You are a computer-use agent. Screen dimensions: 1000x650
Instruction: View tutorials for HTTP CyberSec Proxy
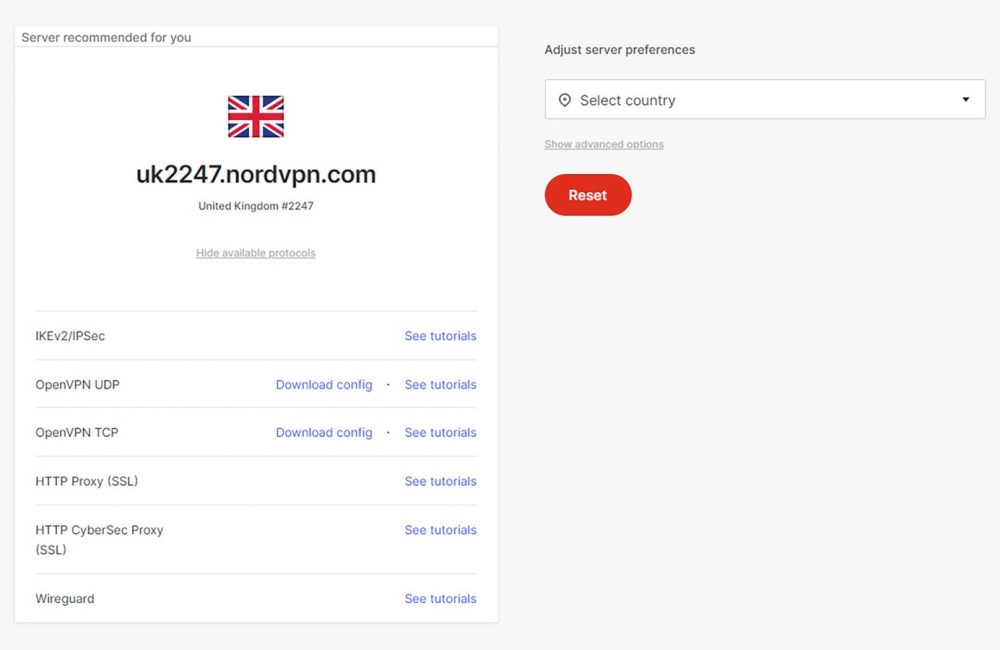pyautogui.click(x=440, y=530)
